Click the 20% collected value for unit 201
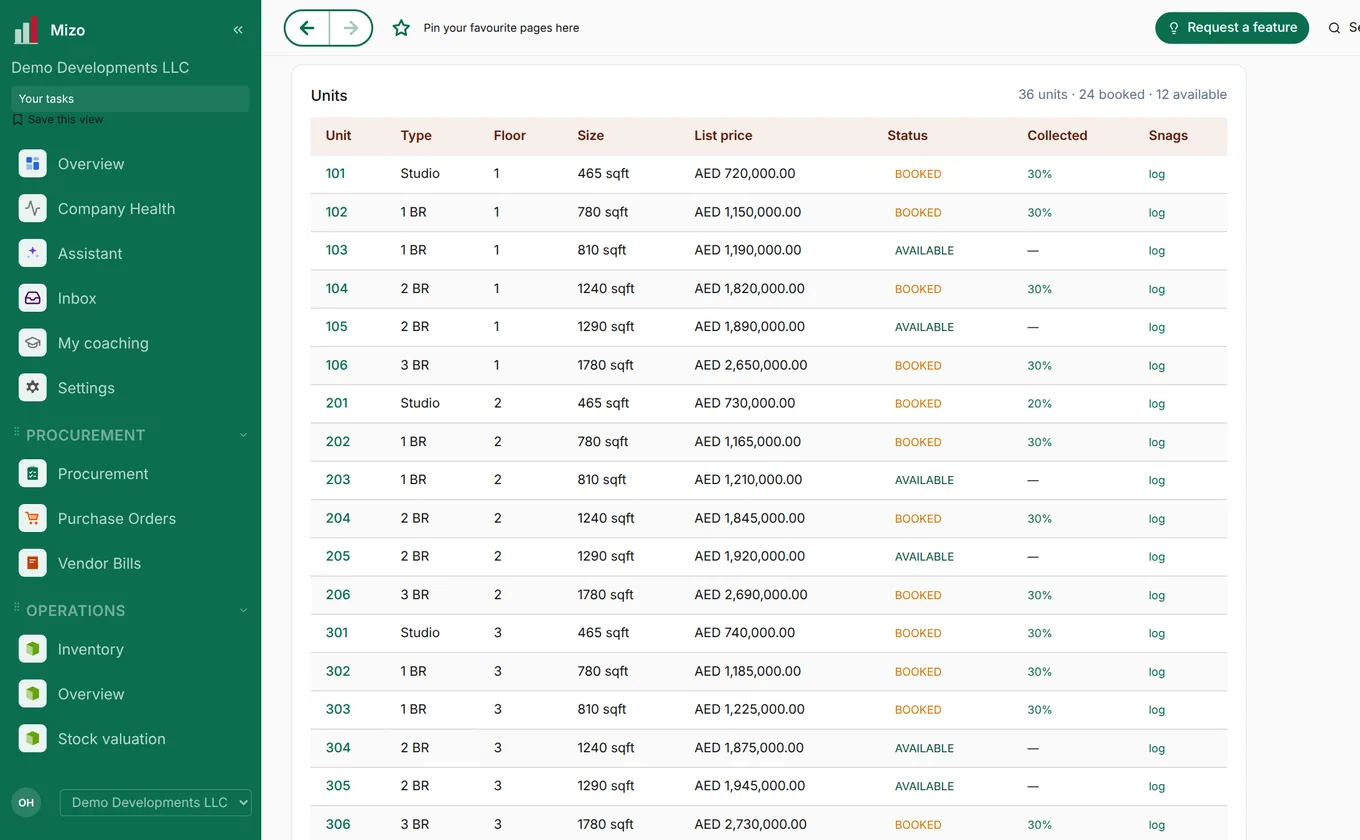Viewport: 1360px width, 840px height. (x=1039, y=404)
